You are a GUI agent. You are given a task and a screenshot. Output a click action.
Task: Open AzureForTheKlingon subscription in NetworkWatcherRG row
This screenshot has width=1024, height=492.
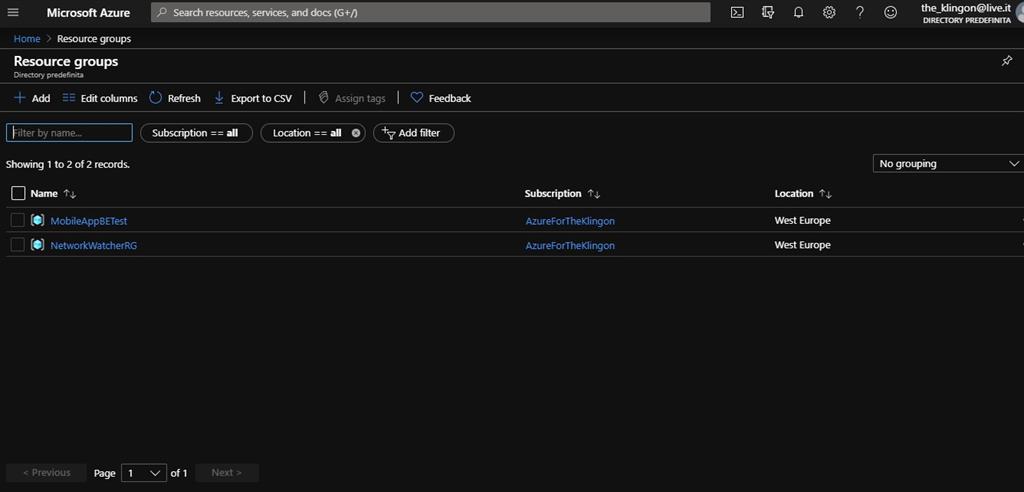pyautogui.click(x=570, y=246)
